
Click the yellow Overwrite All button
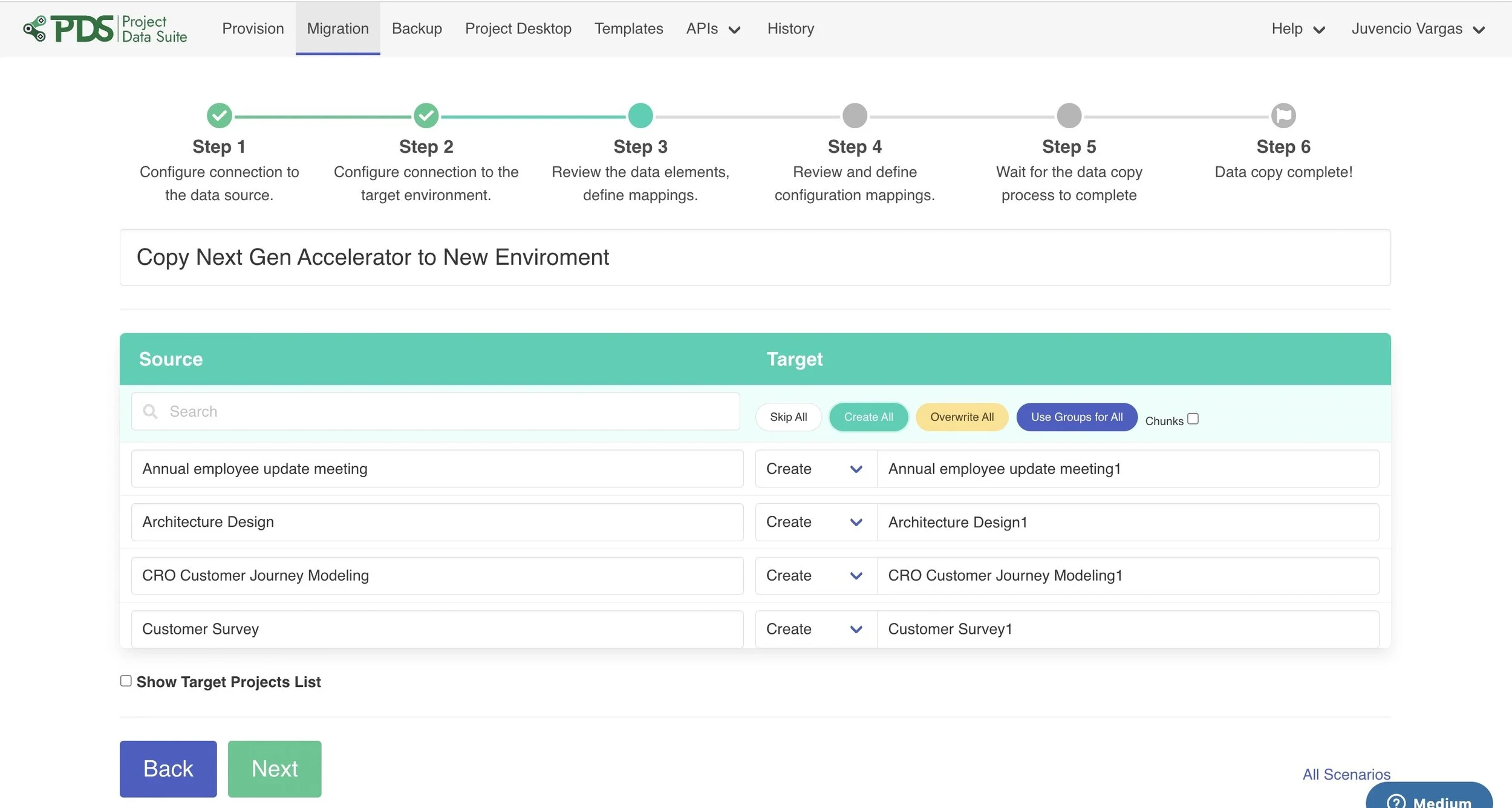(x=961, y=417)
